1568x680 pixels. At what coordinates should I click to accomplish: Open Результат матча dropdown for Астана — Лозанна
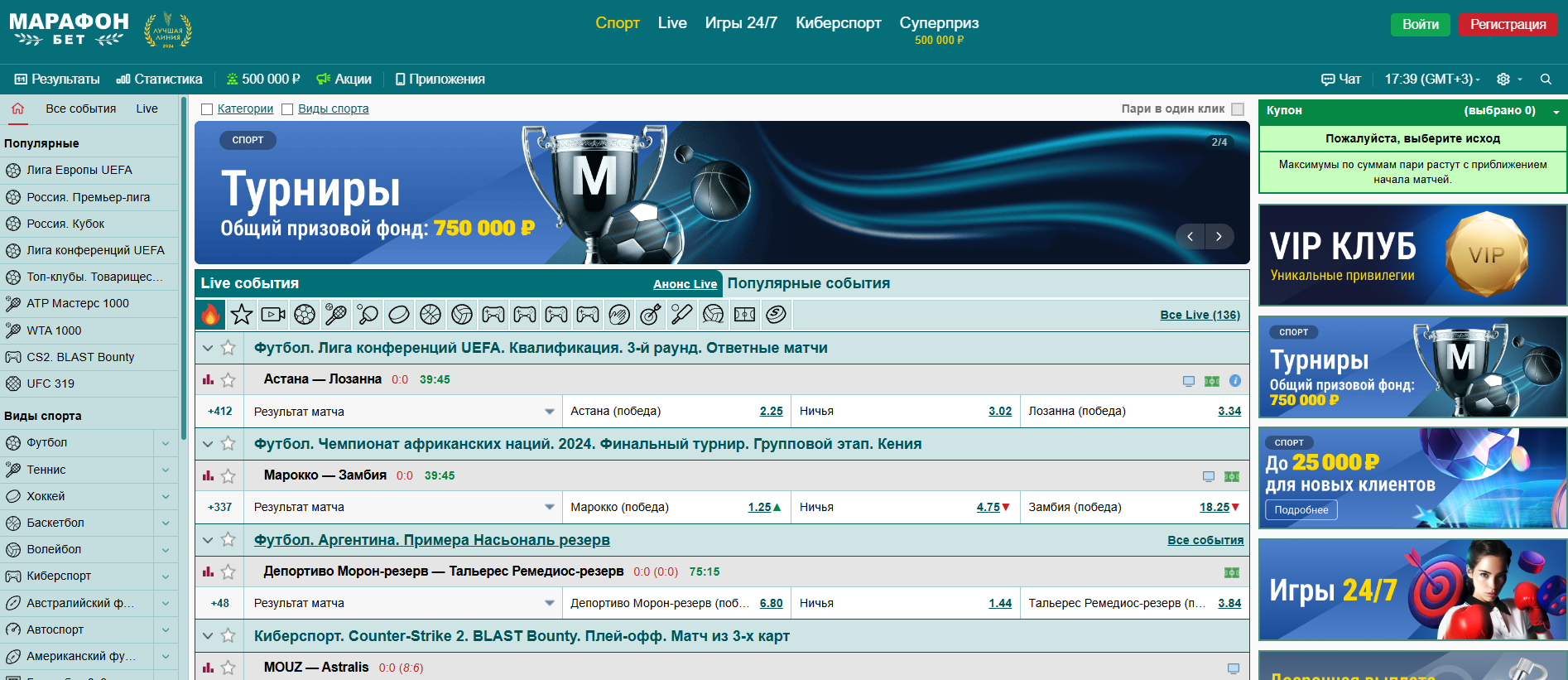click(403, 412)
